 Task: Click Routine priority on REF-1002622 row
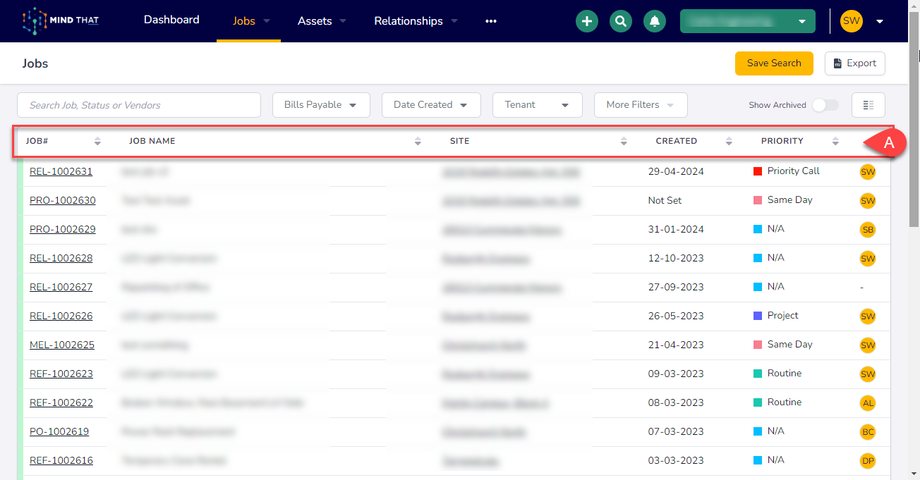tap(784, 403)
